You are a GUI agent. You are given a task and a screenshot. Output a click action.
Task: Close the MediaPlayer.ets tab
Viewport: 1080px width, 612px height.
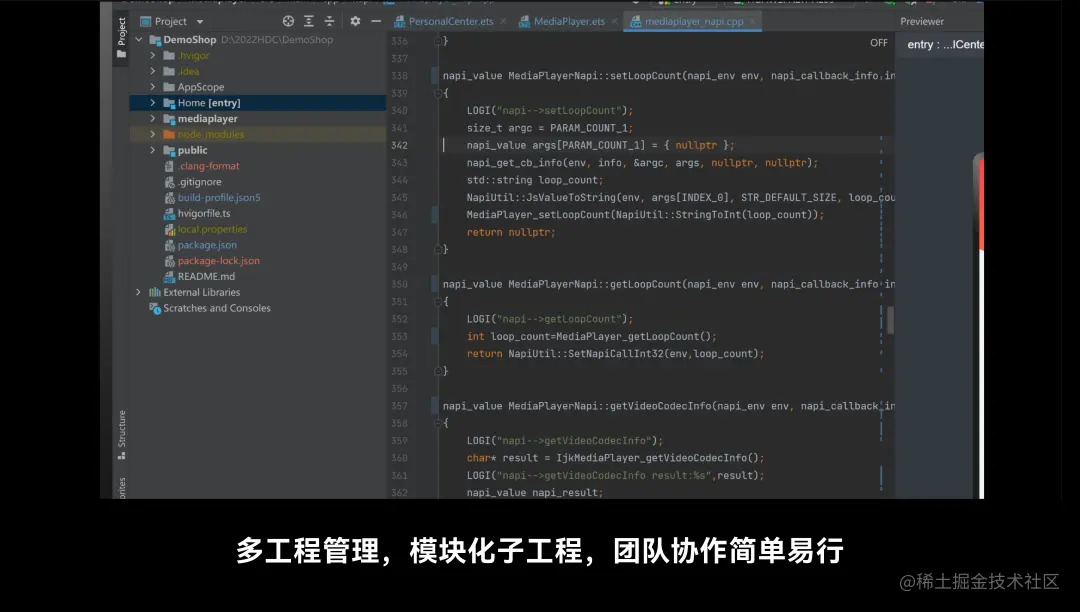(614, 21)
